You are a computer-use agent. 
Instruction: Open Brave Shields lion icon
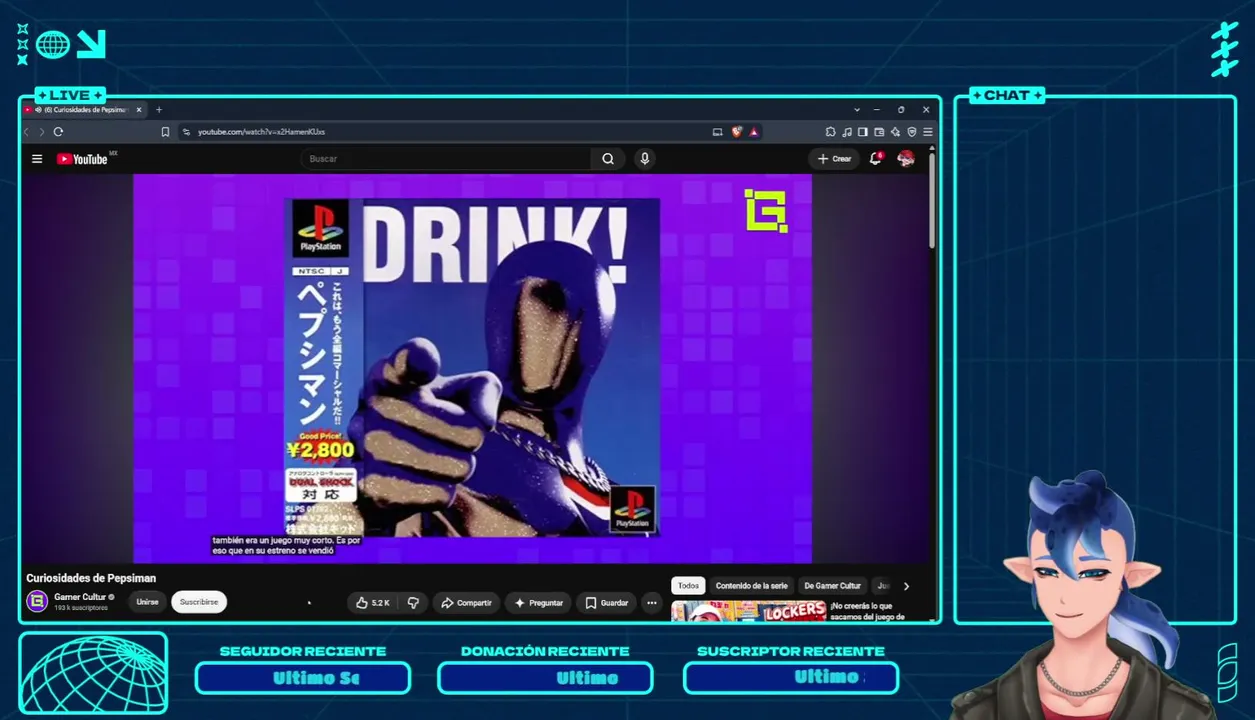coord(737,132)
